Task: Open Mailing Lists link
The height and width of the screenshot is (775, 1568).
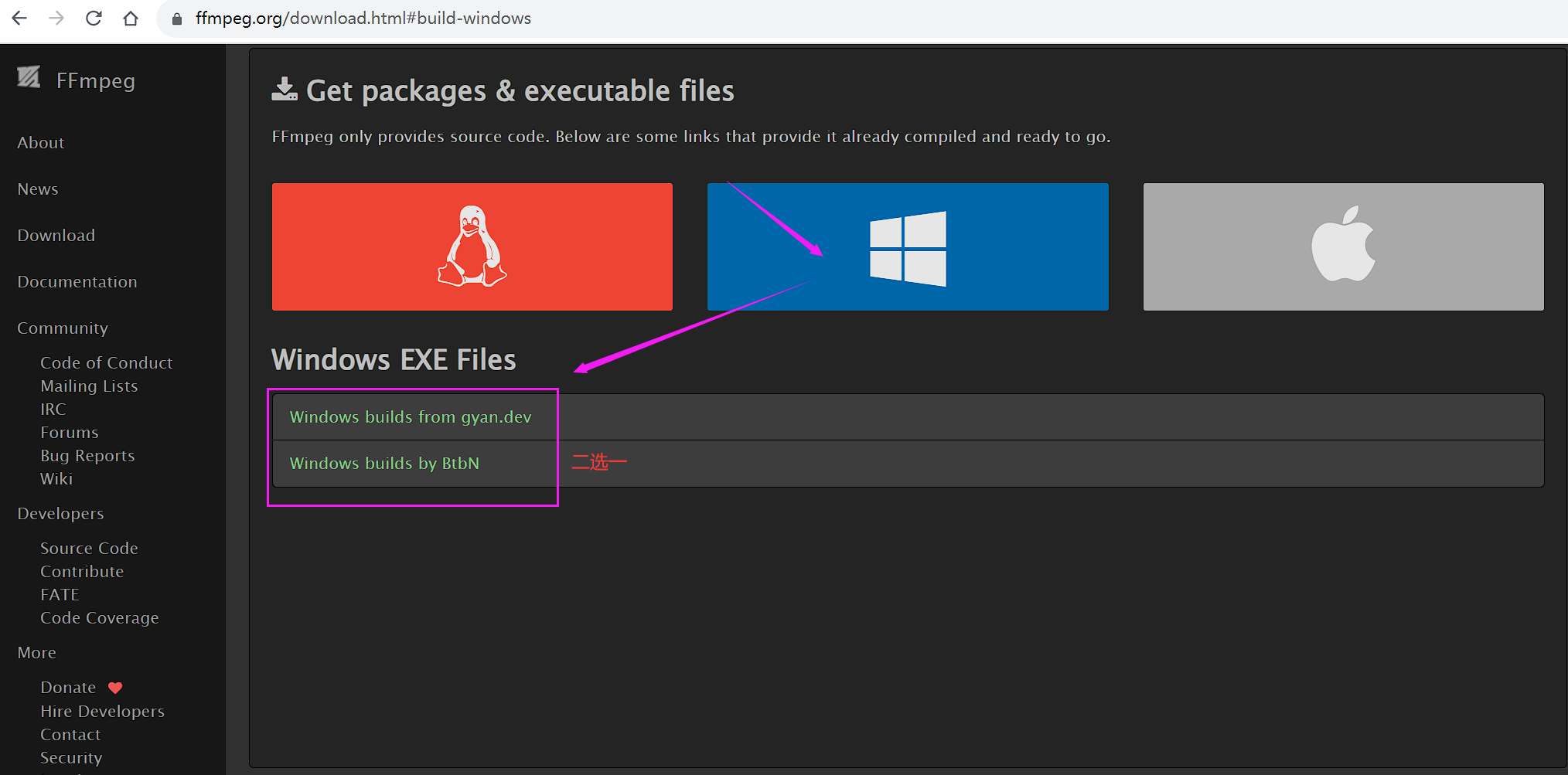Action: point(89,386)
